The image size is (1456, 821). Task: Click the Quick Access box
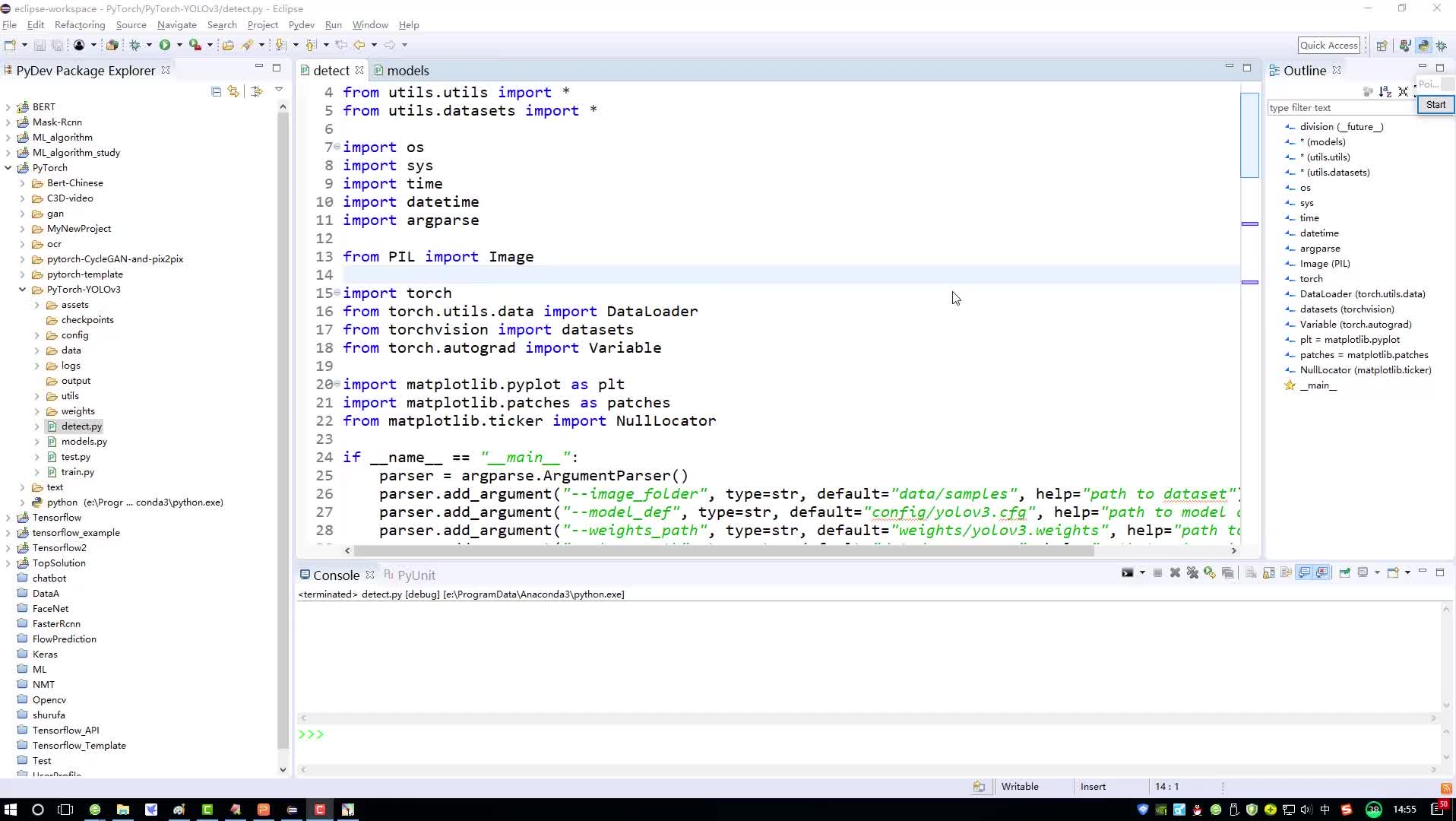tap(1328, 46)
